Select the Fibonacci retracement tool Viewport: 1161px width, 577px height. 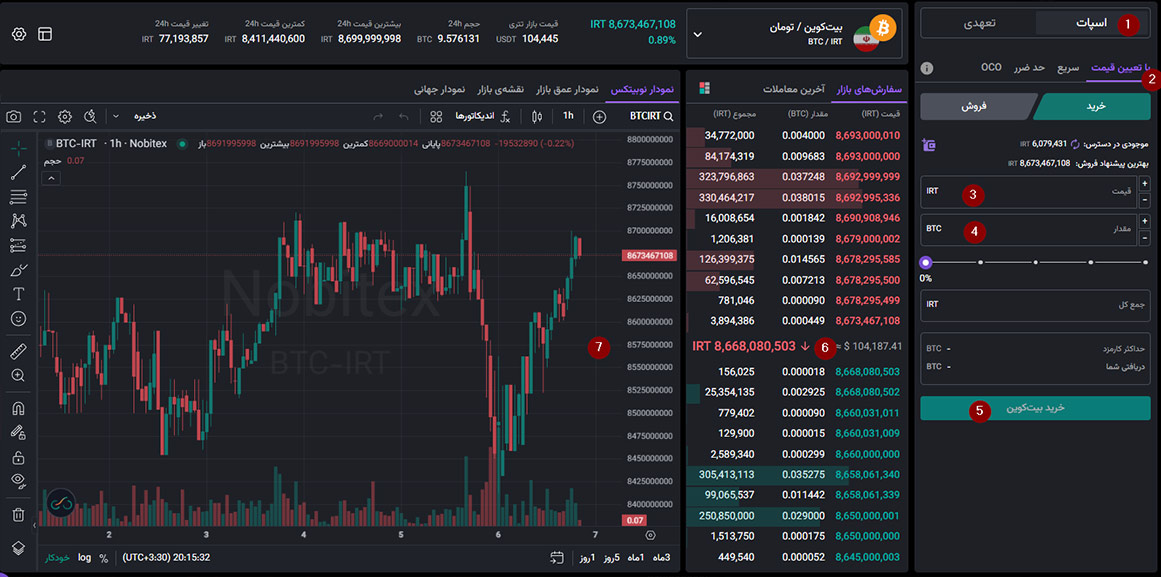pyautogui.click(x=19, y=197)
